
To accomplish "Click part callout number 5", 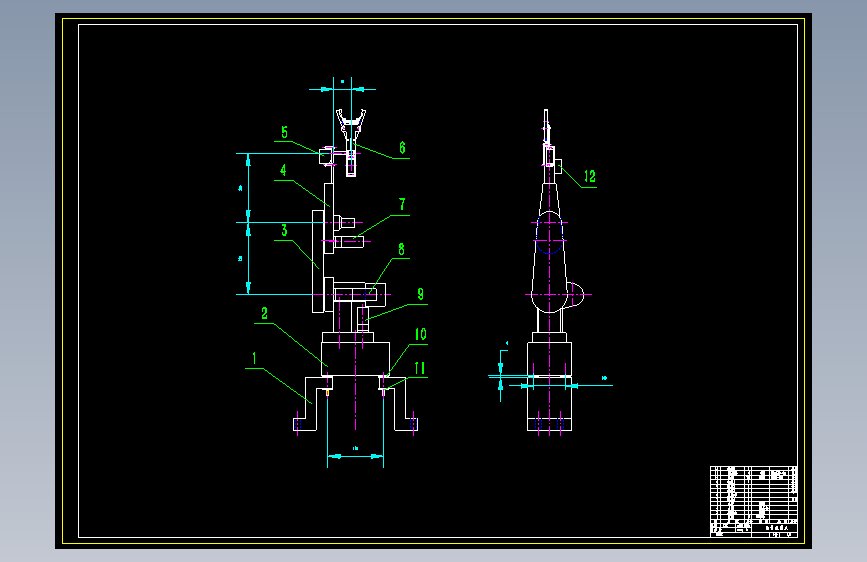I will (284, 132).
